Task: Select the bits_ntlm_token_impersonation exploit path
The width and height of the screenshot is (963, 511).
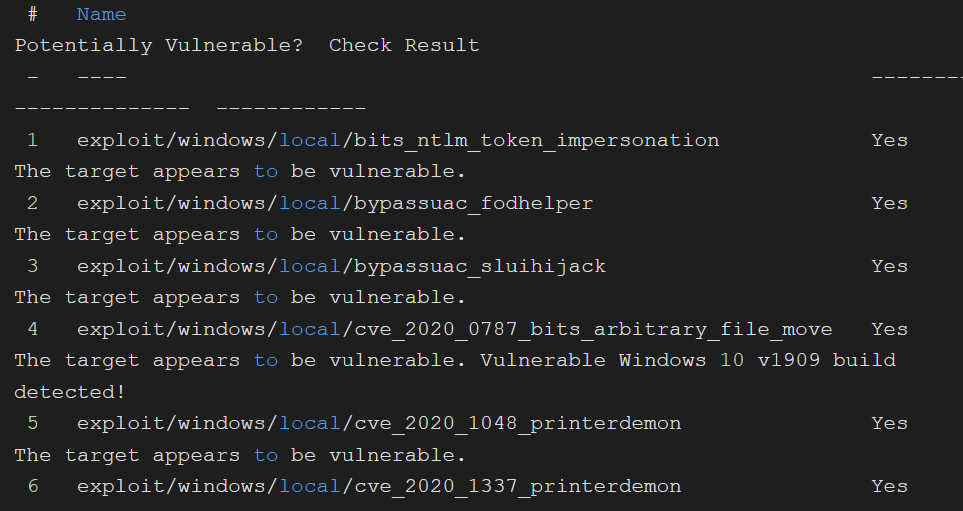Action: point(397,140)
